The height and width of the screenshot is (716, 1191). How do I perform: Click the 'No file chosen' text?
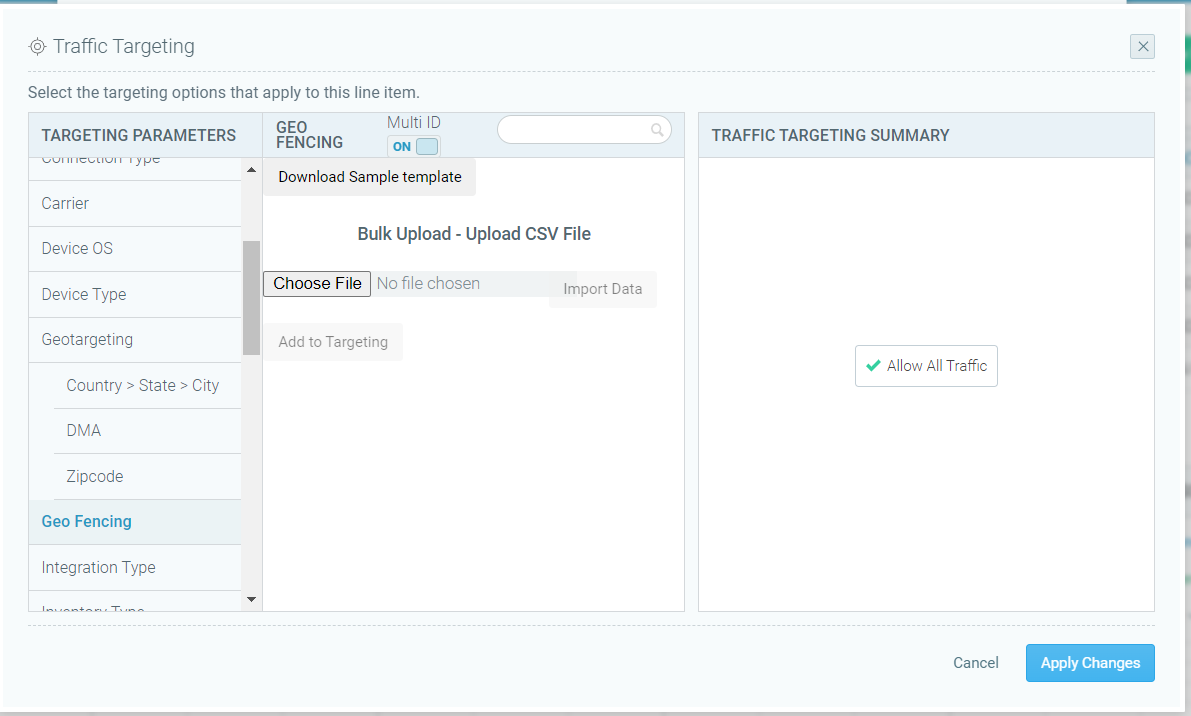[428, 283]
